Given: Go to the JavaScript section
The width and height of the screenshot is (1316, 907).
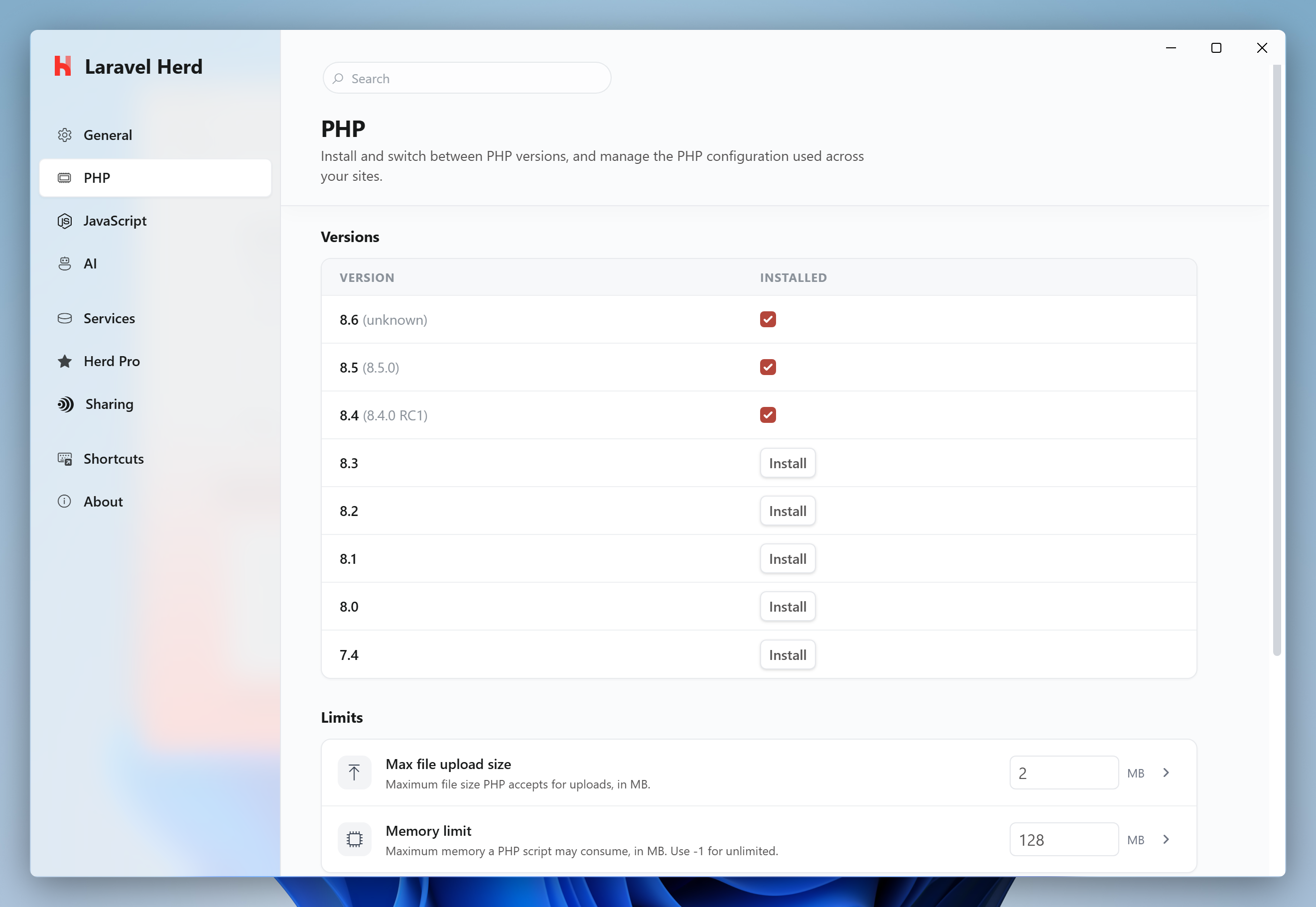Looking at the screenshot, I should tap(155, 221).
